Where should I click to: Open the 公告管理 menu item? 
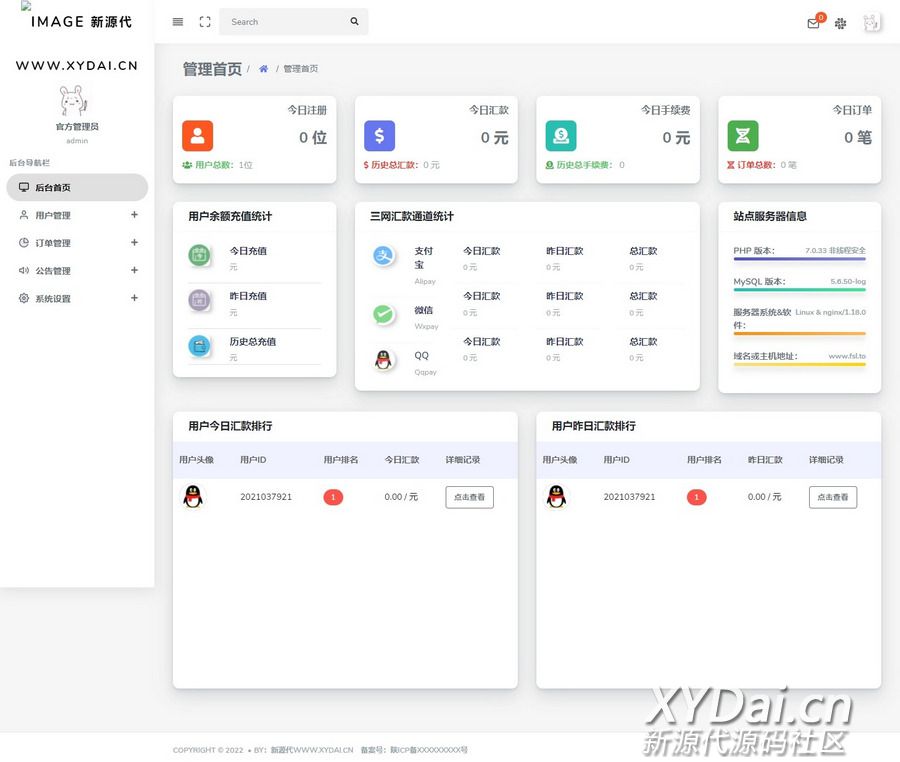77,270
